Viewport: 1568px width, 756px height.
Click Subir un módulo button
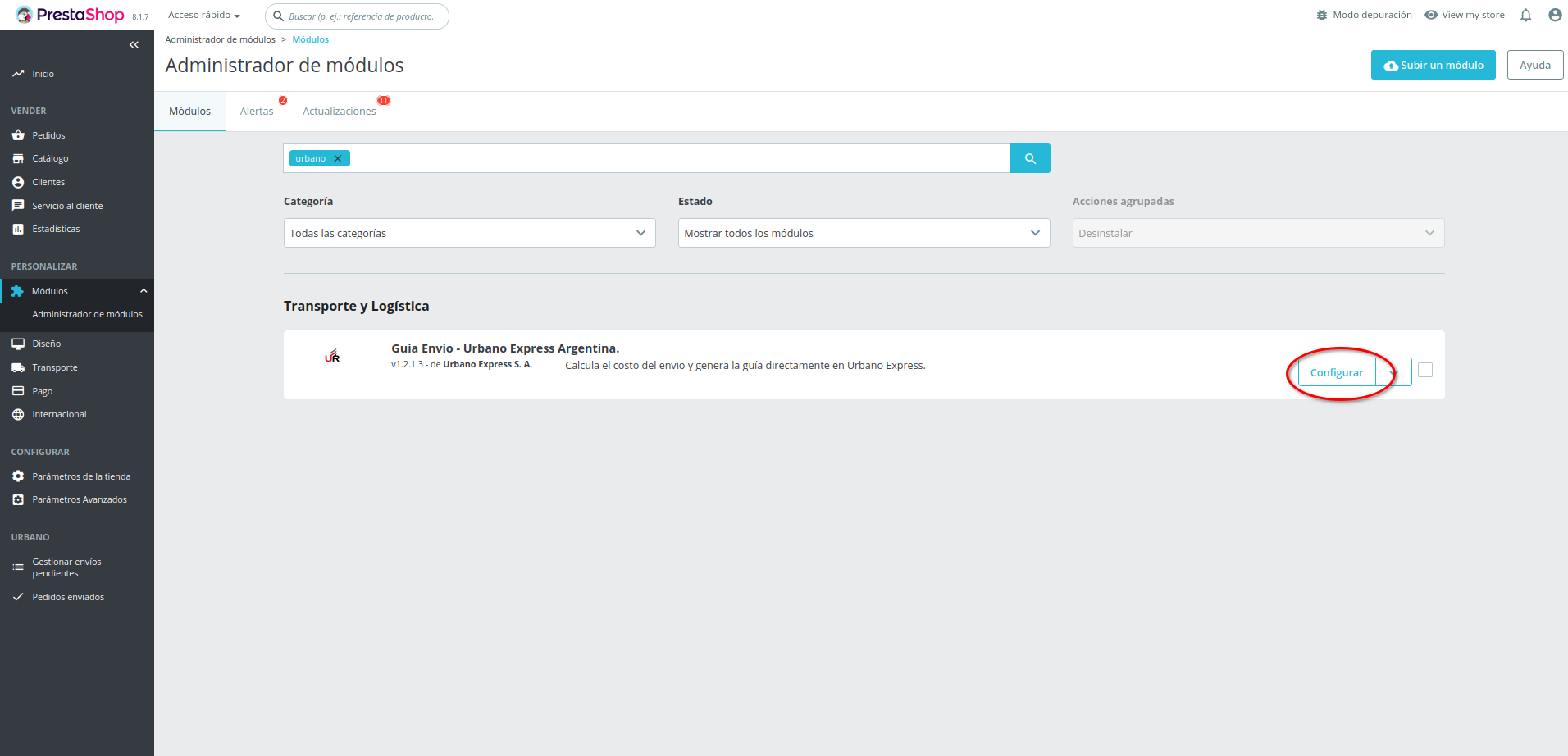coord(1433,66)
